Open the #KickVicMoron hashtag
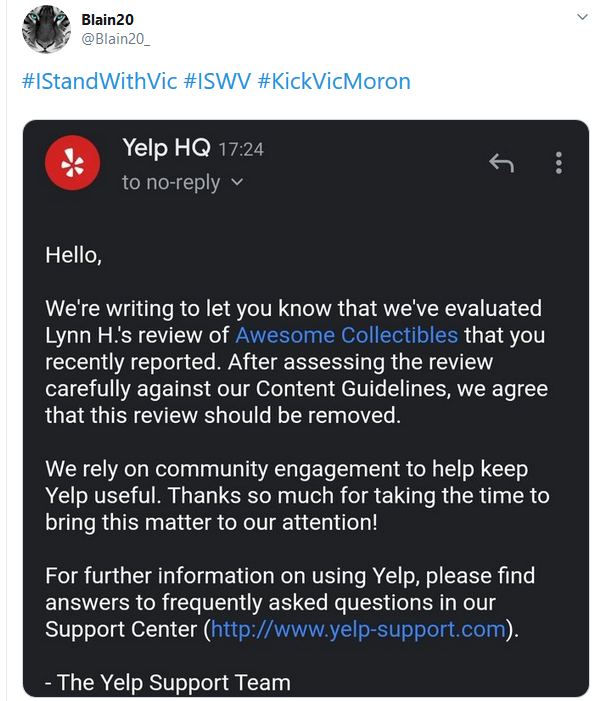 334,81
